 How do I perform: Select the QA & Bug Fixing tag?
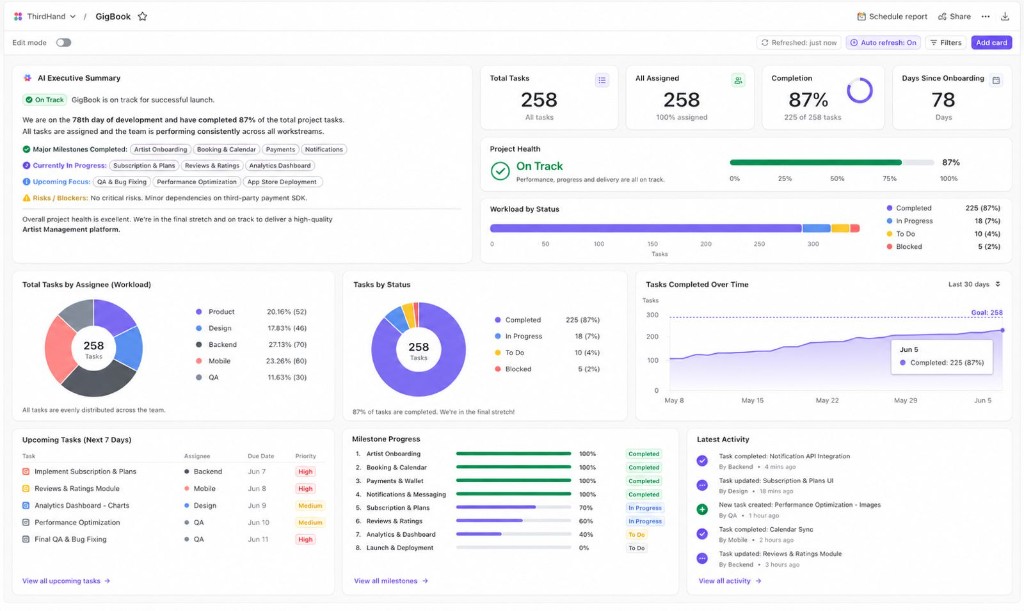[122, 181]
